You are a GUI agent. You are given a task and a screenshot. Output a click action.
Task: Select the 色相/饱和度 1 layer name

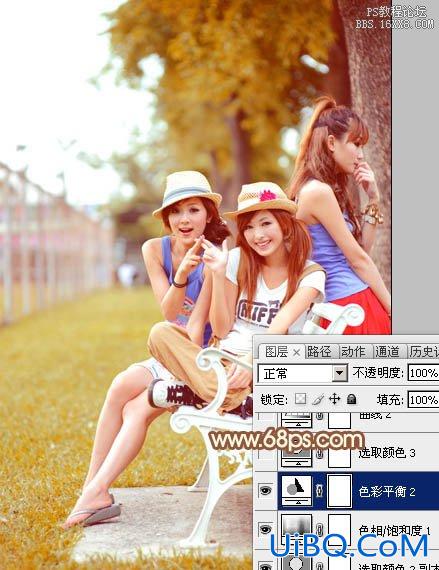pyautogui.click(x=394, y=531)
